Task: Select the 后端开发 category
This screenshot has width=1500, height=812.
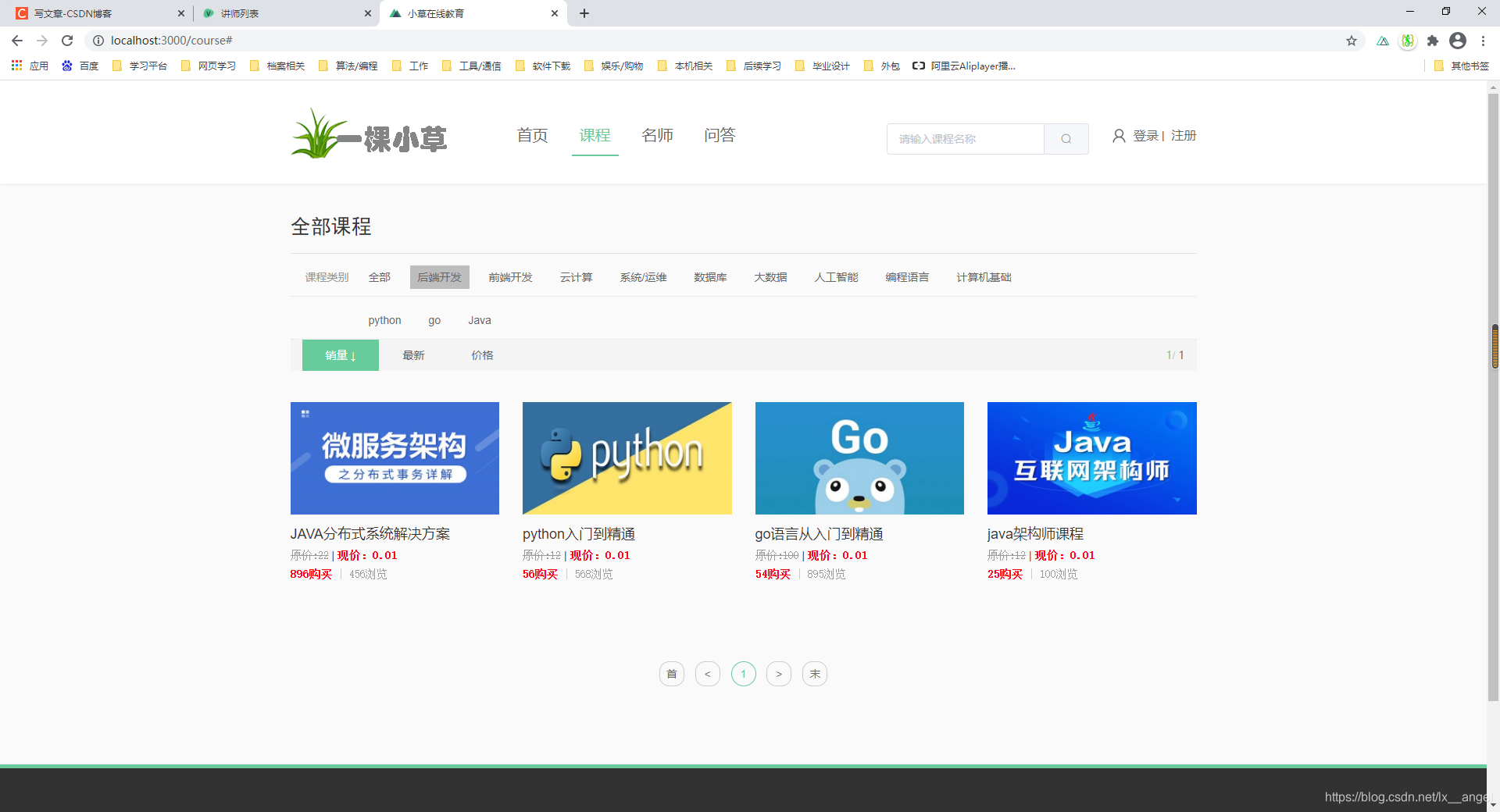Action: pos(440,277)
